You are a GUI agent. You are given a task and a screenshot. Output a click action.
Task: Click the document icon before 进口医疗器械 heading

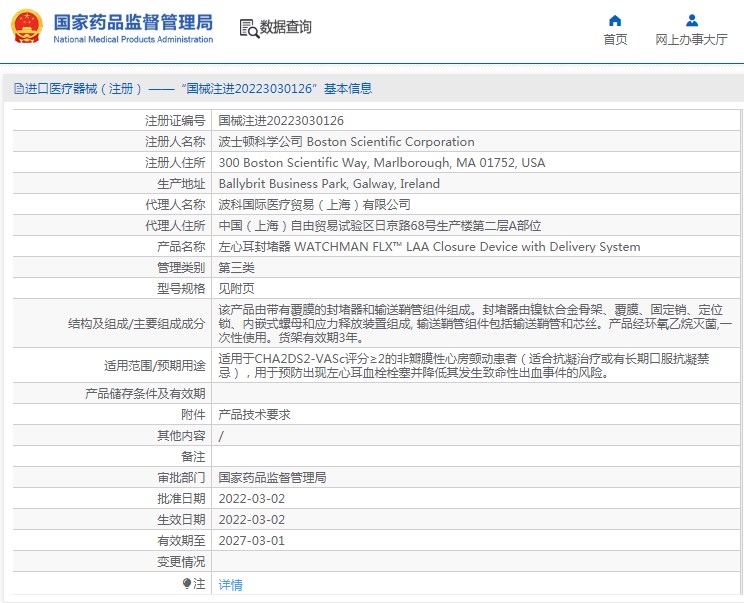[18, 89]
